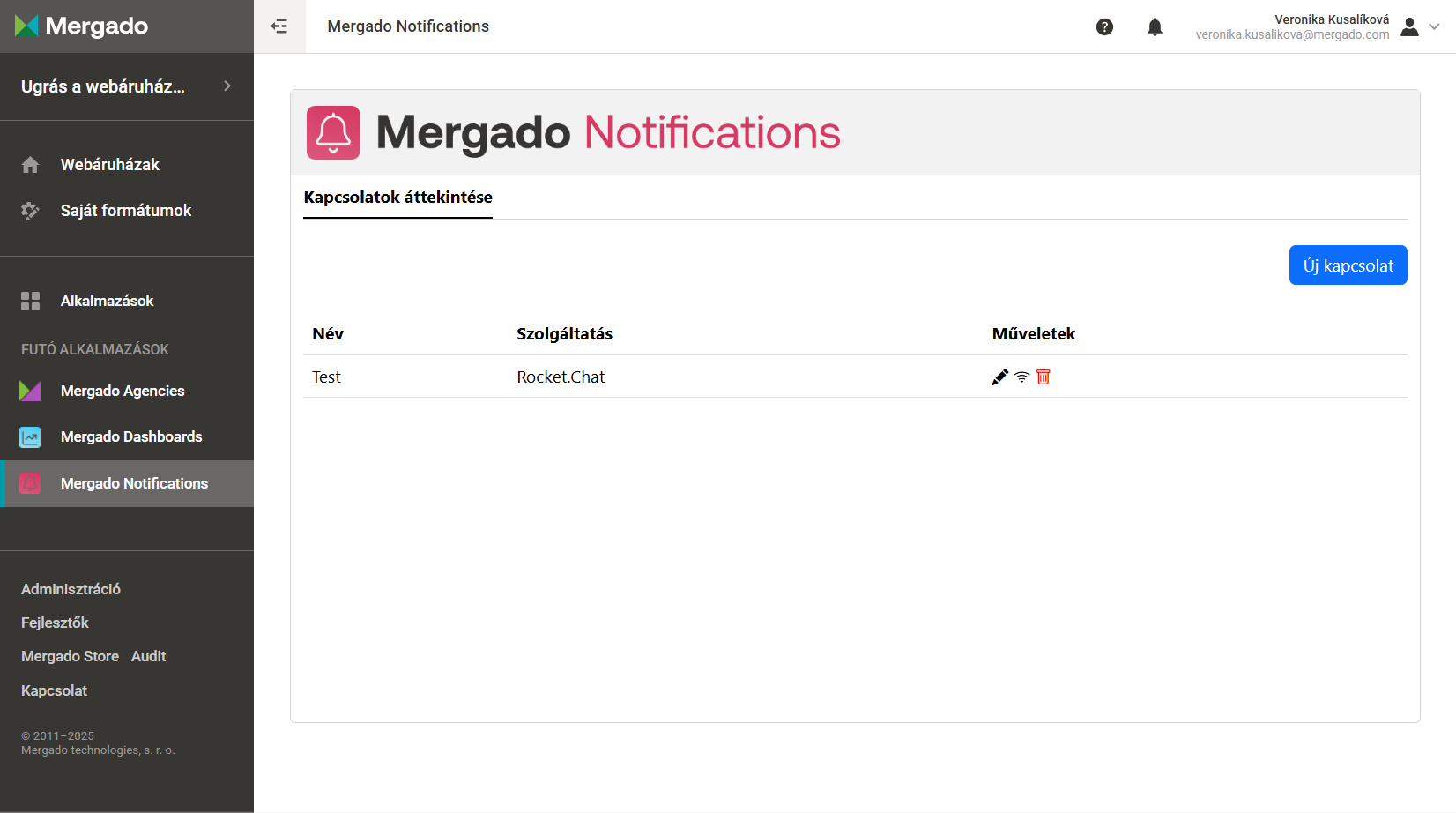Open Webáruházak in the sidebar
This screenshot has width=1456, height=813.
(x=110, y=165)
